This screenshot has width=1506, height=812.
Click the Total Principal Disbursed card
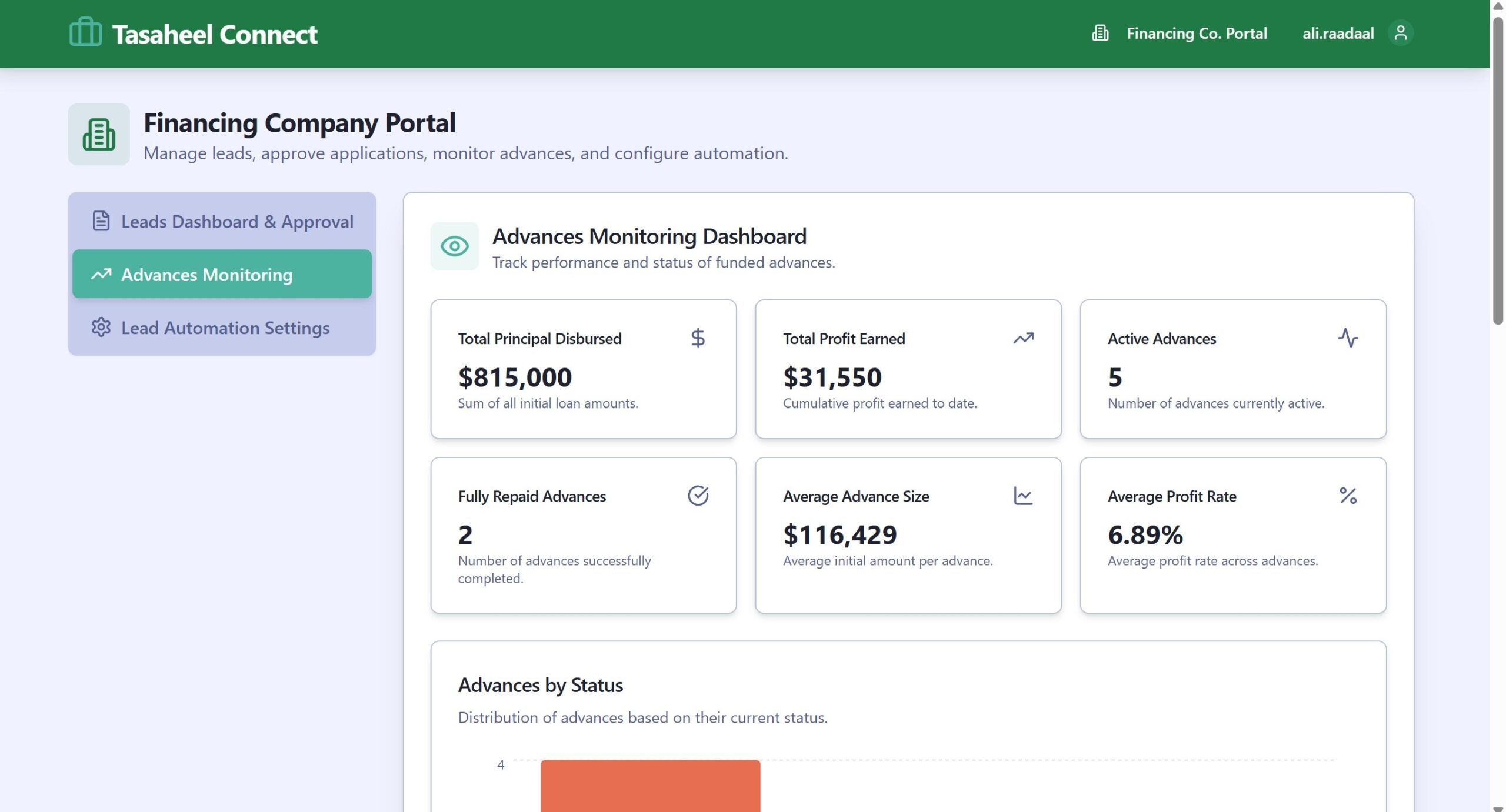[583, 369]
